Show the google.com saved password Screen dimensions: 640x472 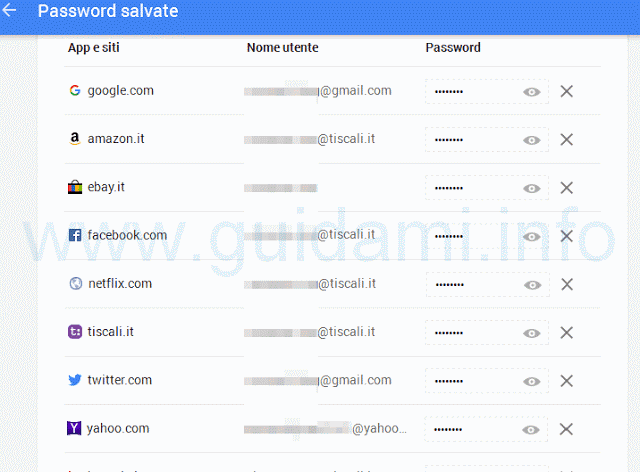tap(531, 92)
